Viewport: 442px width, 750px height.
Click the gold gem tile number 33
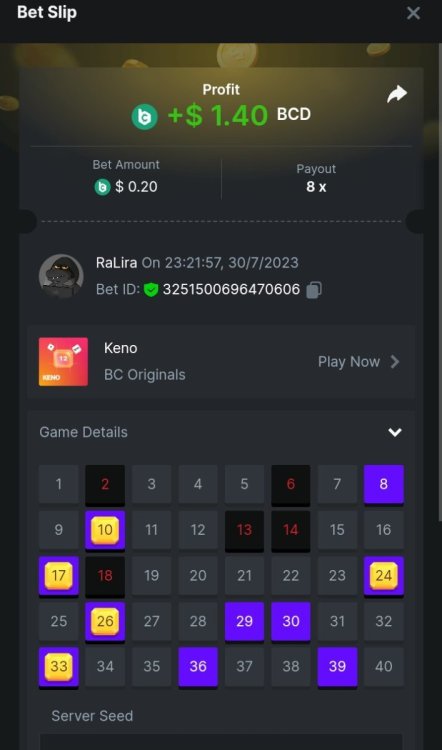(x=59, y=667)
